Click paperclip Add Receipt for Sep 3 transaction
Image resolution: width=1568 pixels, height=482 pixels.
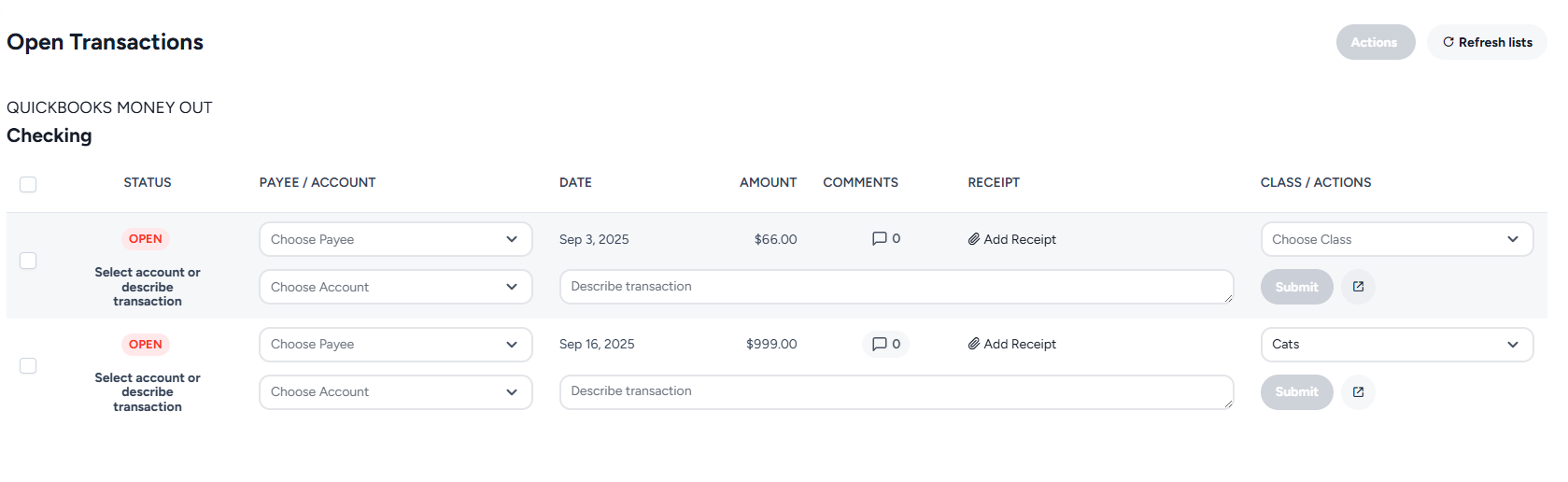coord(1011,239)
